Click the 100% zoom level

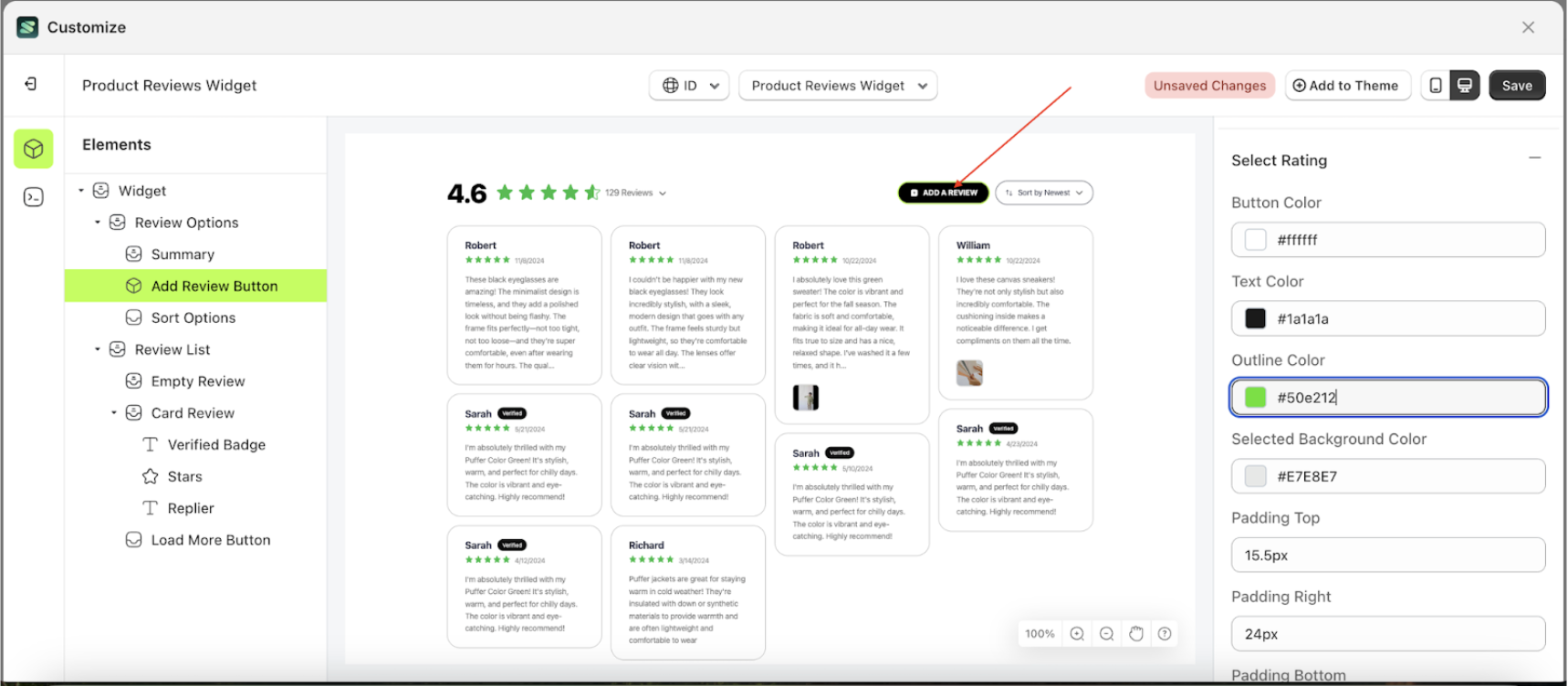coord(1040,634)
